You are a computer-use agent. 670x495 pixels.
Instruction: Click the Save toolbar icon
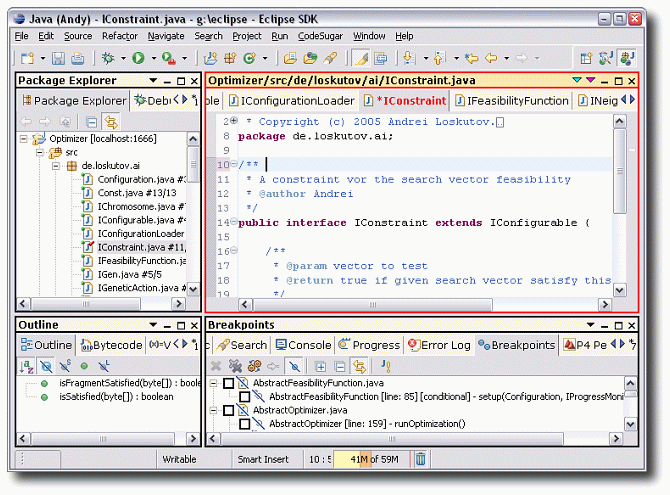(58, 58)
